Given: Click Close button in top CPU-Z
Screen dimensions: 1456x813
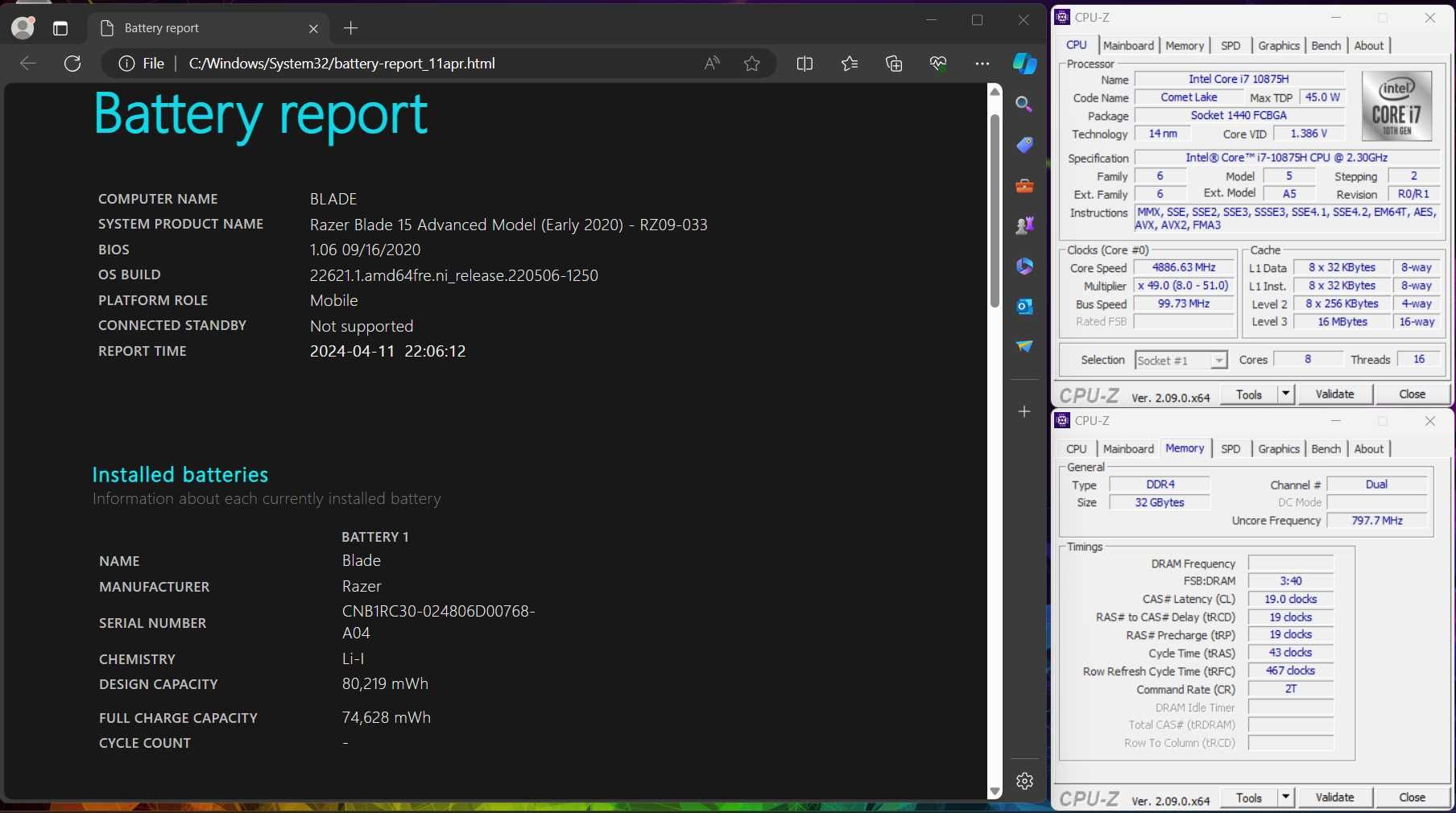Looking at the screenshot, I should pos(1412,394).
